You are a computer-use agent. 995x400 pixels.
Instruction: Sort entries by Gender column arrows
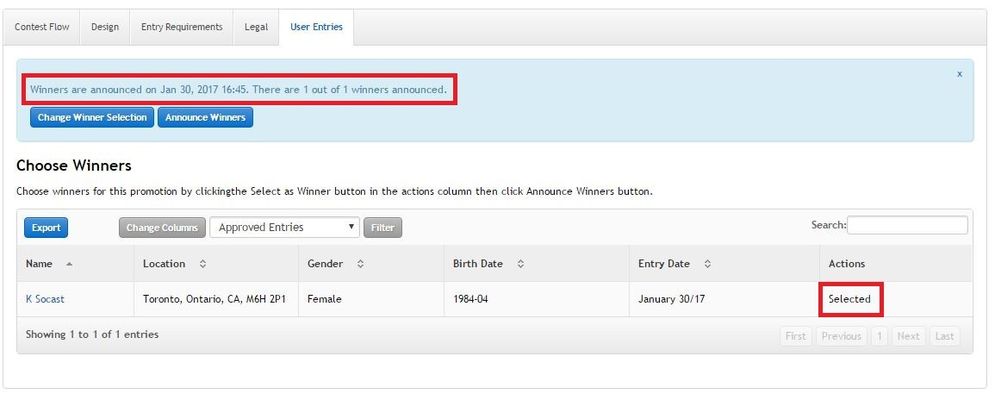(x=359, y=264)
